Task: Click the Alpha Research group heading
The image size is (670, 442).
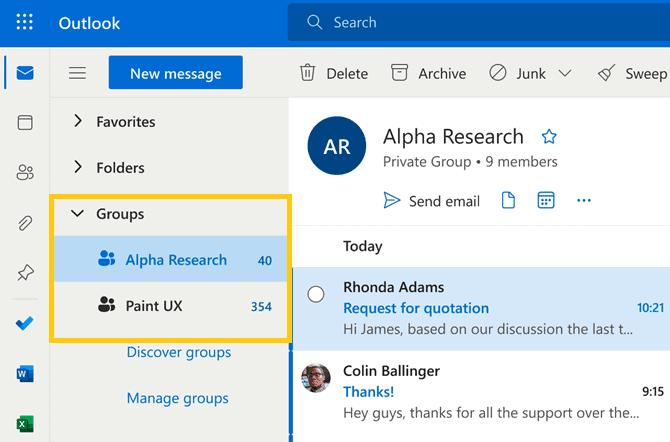Action: coord(453,137)
